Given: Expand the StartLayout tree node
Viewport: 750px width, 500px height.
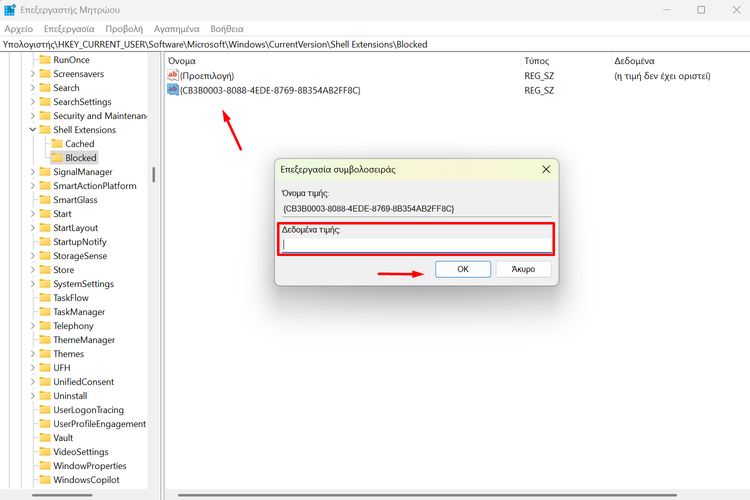Looking at the screenshot, I should coord(33,228).
